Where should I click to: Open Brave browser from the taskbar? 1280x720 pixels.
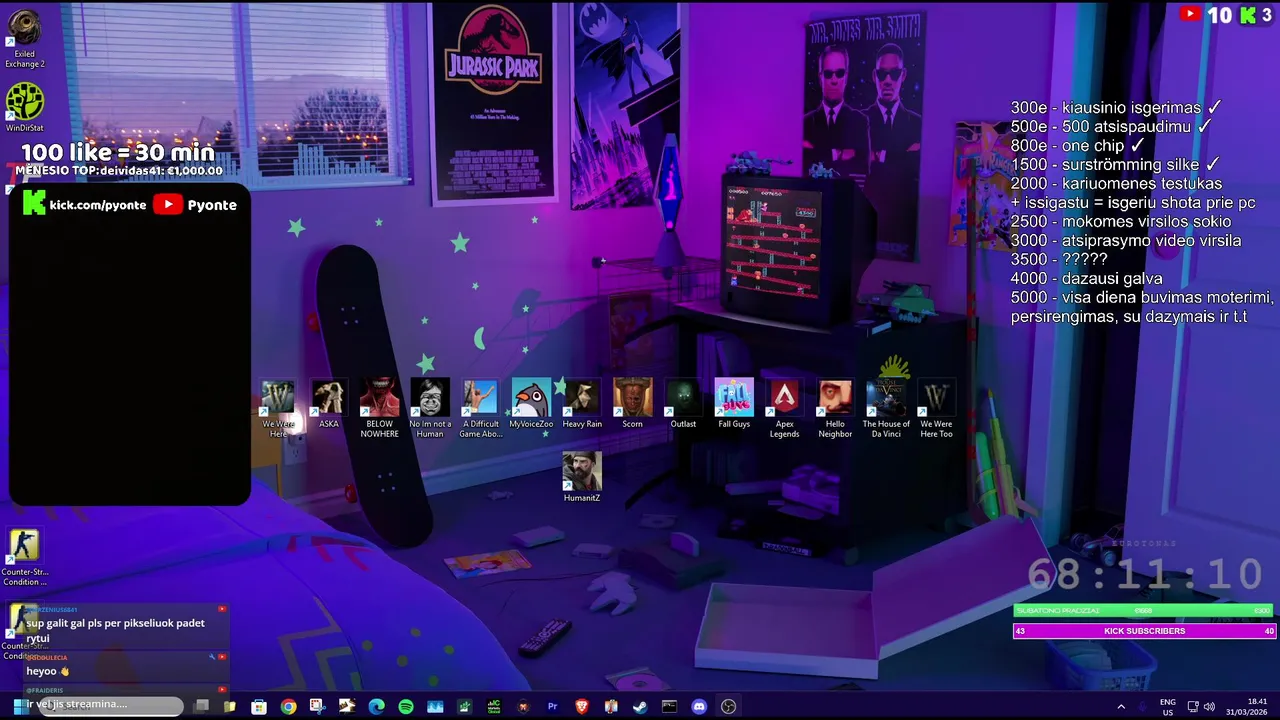[582, 707]
